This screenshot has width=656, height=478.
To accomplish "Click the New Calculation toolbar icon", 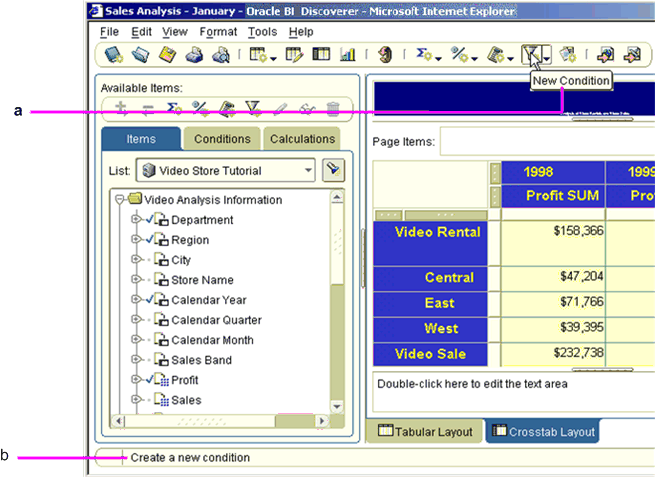I will tap(496, 54).
